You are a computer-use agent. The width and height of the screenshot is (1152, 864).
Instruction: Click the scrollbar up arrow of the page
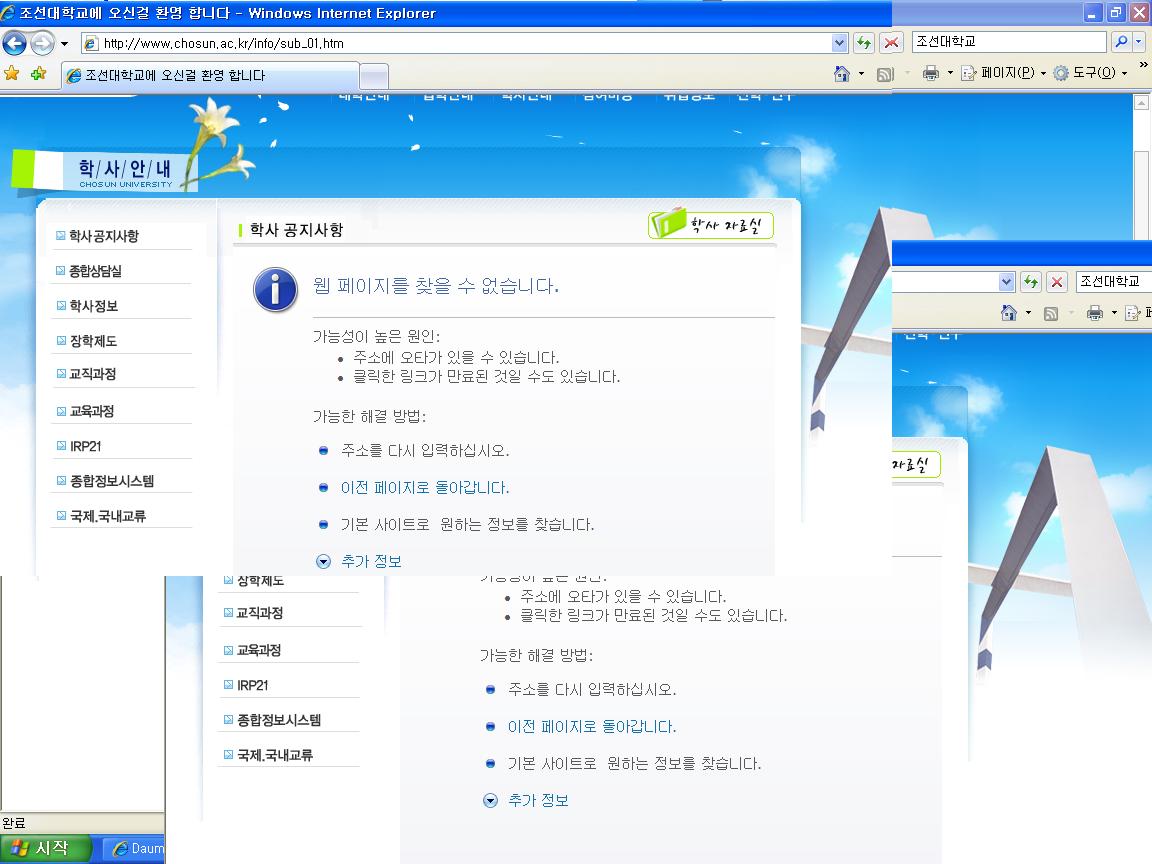click(x=1141, y=104)
